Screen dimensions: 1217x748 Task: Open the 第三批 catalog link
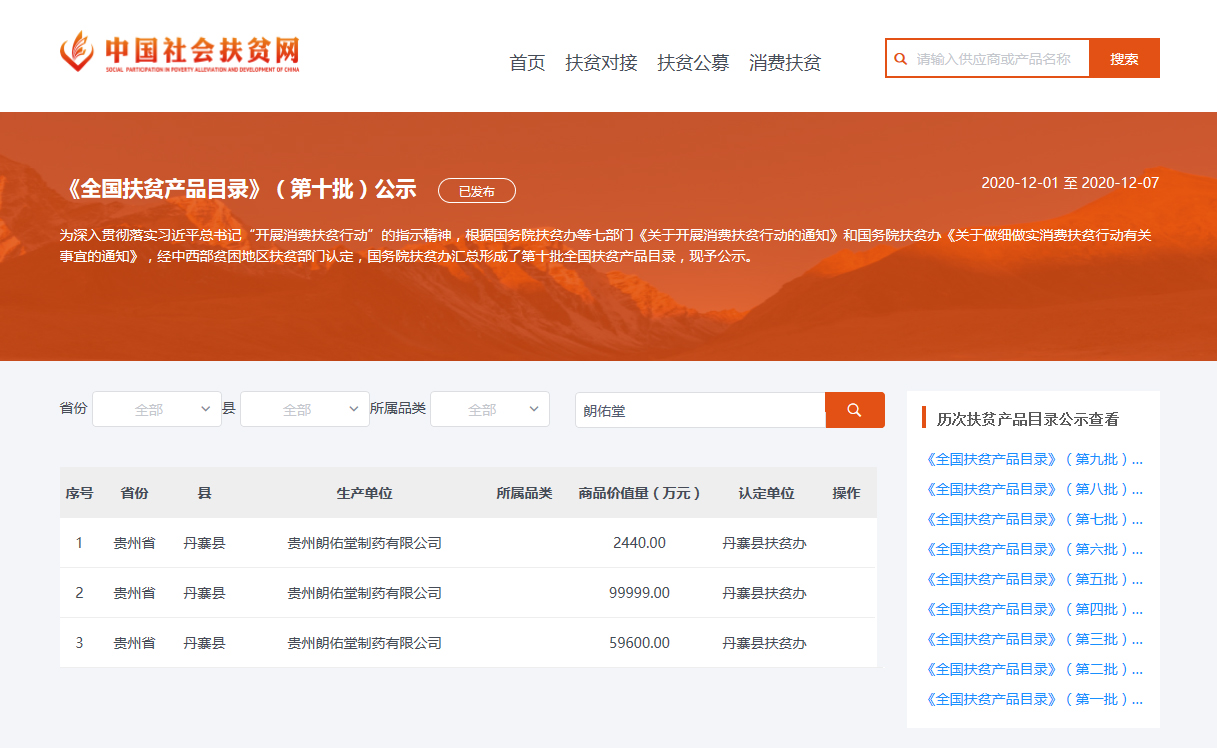1034,640
